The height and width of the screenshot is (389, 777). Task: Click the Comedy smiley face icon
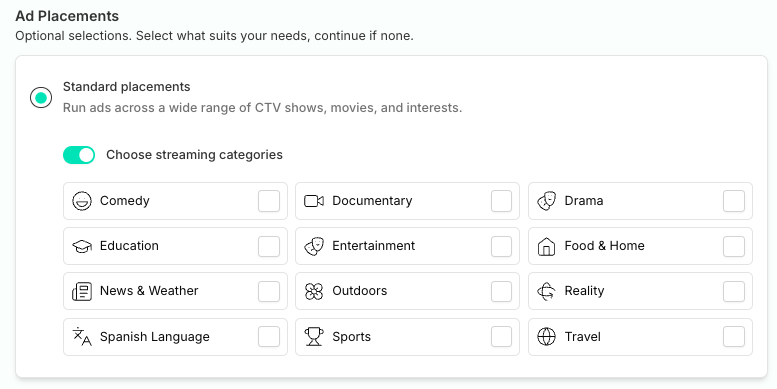pyautogui.click(x=82, y=201)
